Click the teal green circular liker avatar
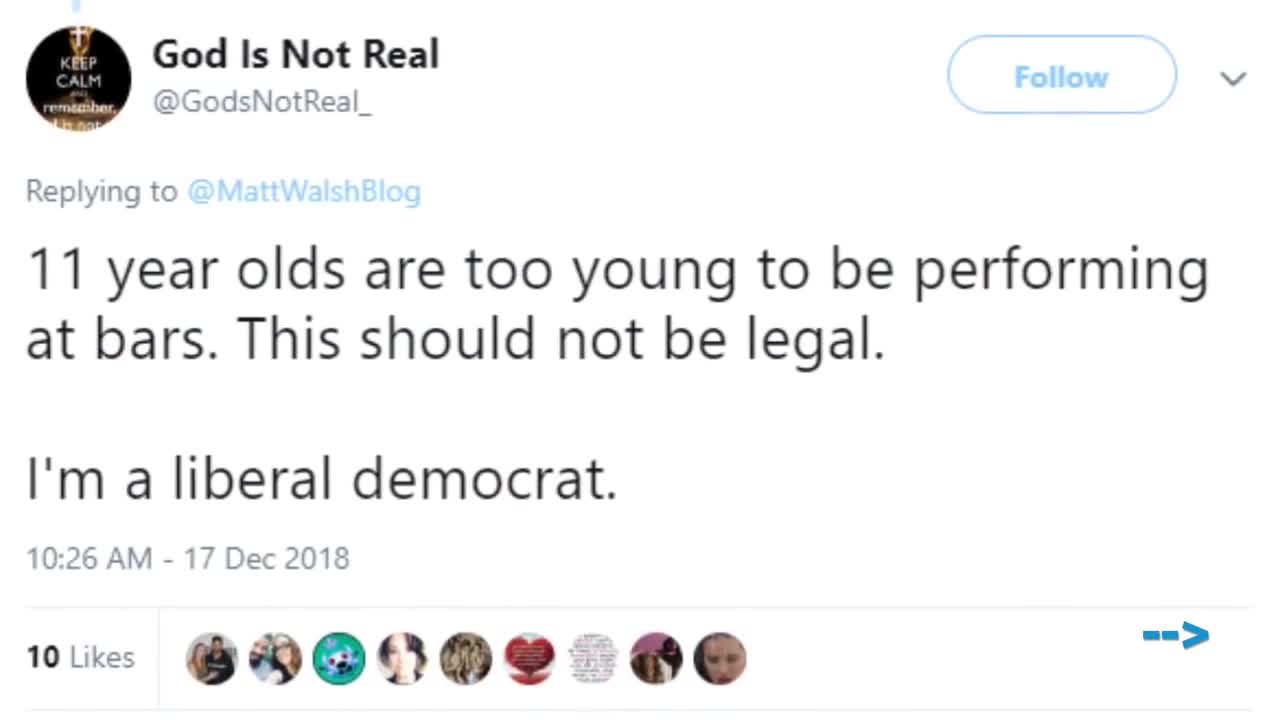The height and width of the screenshot is (720, 1280). click(339, 659)
